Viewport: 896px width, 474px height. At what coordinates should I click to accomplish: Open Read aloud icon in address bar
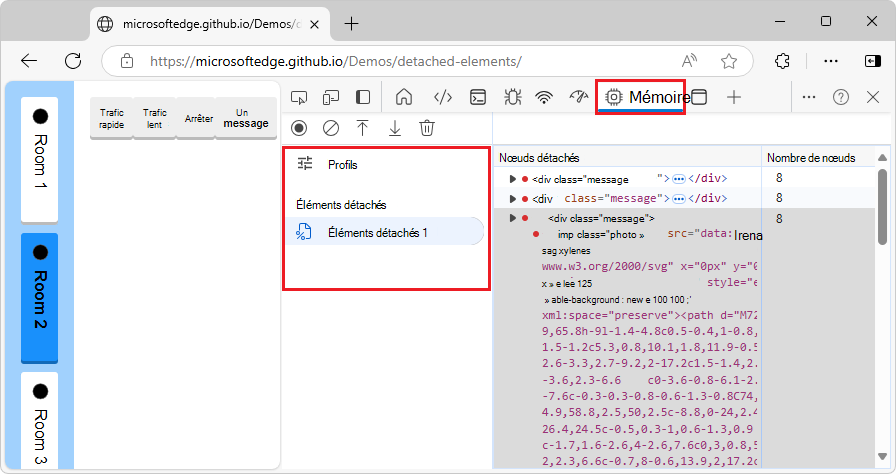pos(690,61)
